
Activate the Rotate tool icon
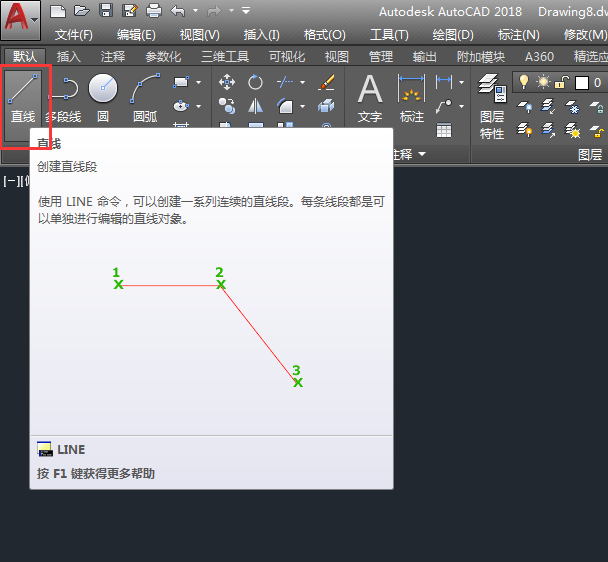[255, 82]
